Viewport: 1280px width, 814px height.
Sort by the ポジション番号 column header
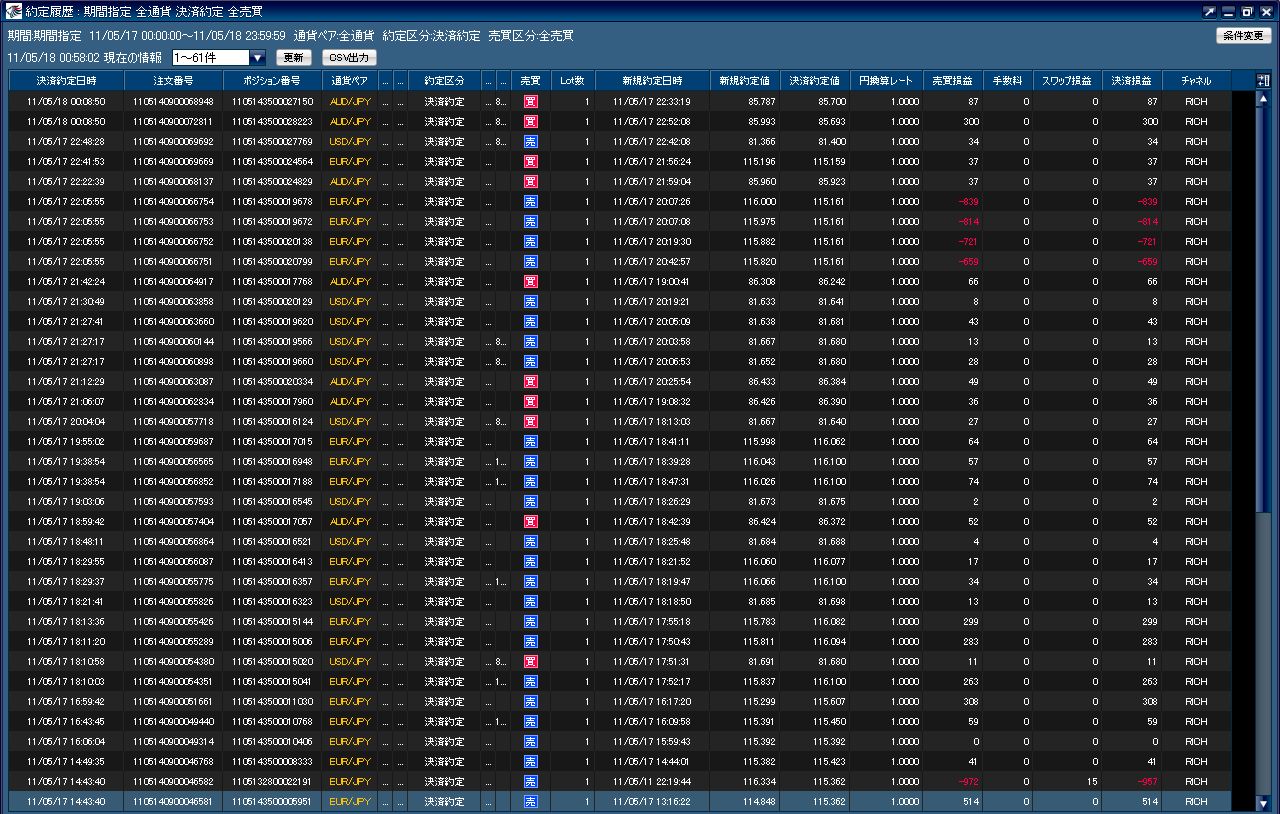[272, 81]
